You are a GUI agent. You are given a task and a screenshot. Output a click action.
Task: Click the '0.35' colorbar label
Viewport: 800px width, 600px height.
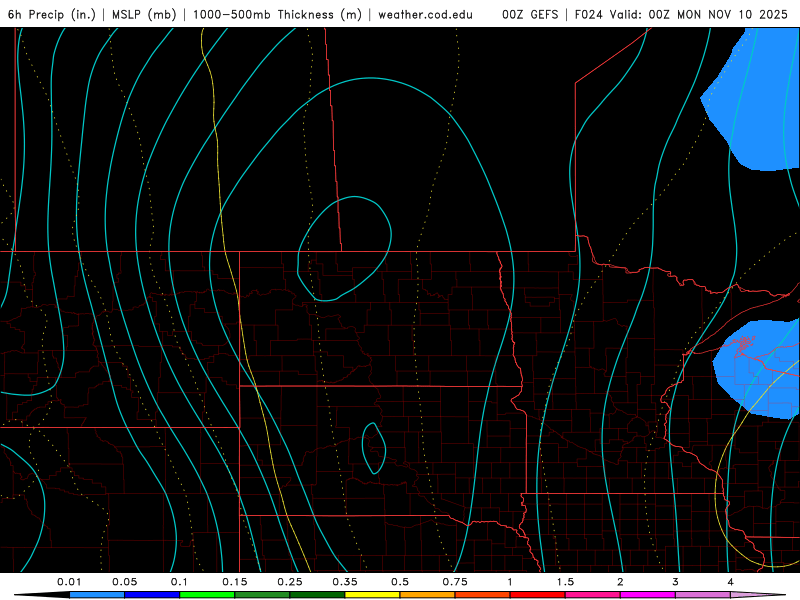pos(345,582)
